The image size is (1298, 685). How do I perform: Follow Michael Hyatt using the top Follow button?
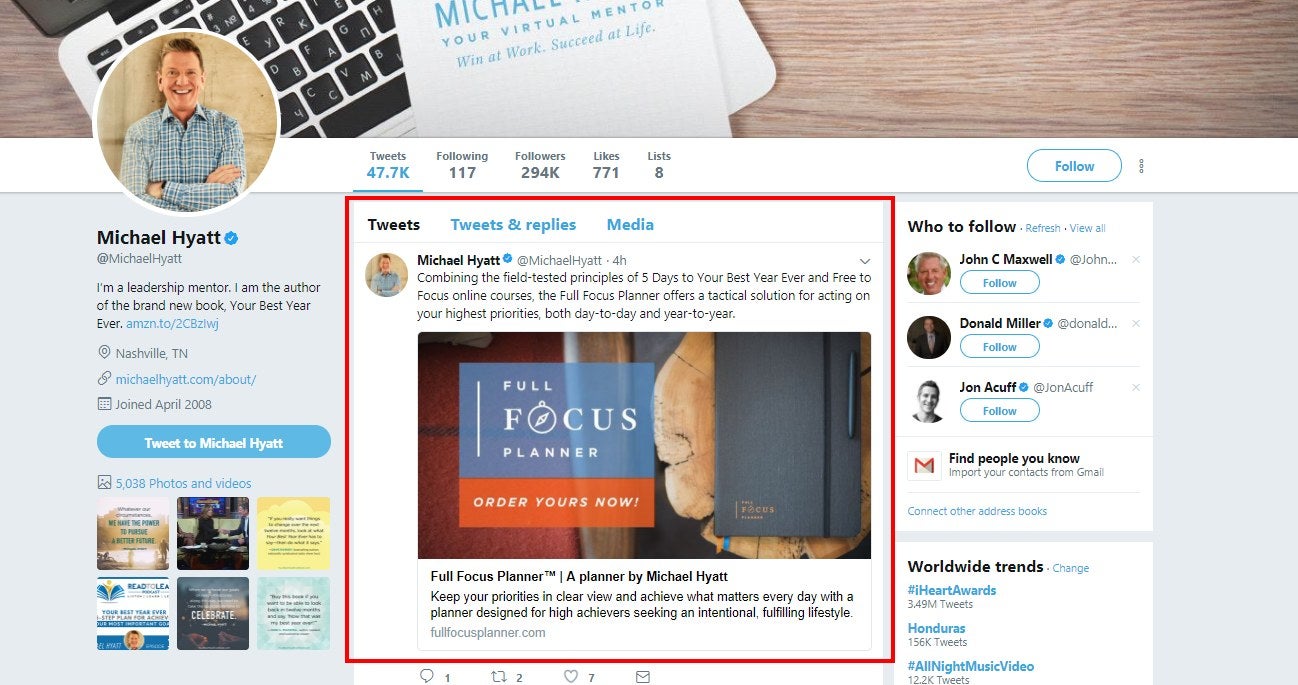point(1074,166)
